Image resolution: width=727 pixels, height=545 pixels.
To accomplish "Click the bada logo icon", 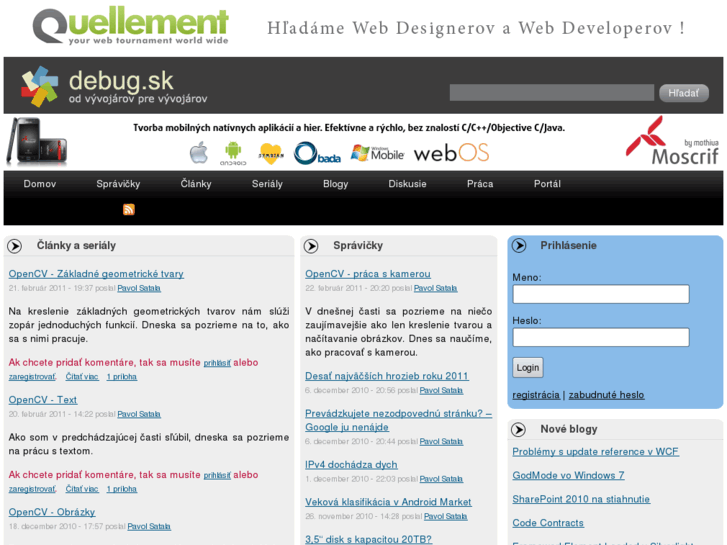I will tap(317, 154).
